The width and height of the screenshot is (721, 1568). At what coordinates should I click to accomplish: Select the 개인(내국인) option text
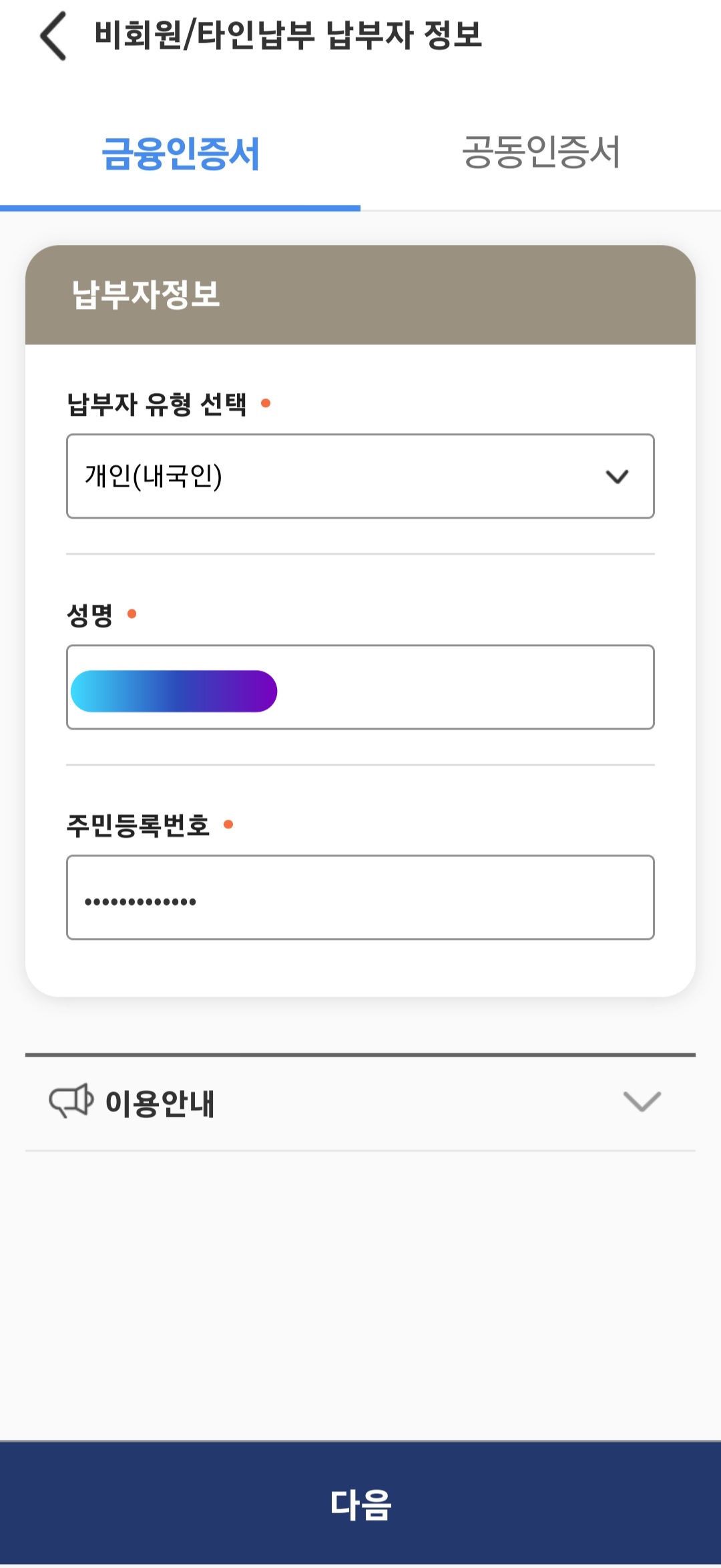tap(154, 477)
